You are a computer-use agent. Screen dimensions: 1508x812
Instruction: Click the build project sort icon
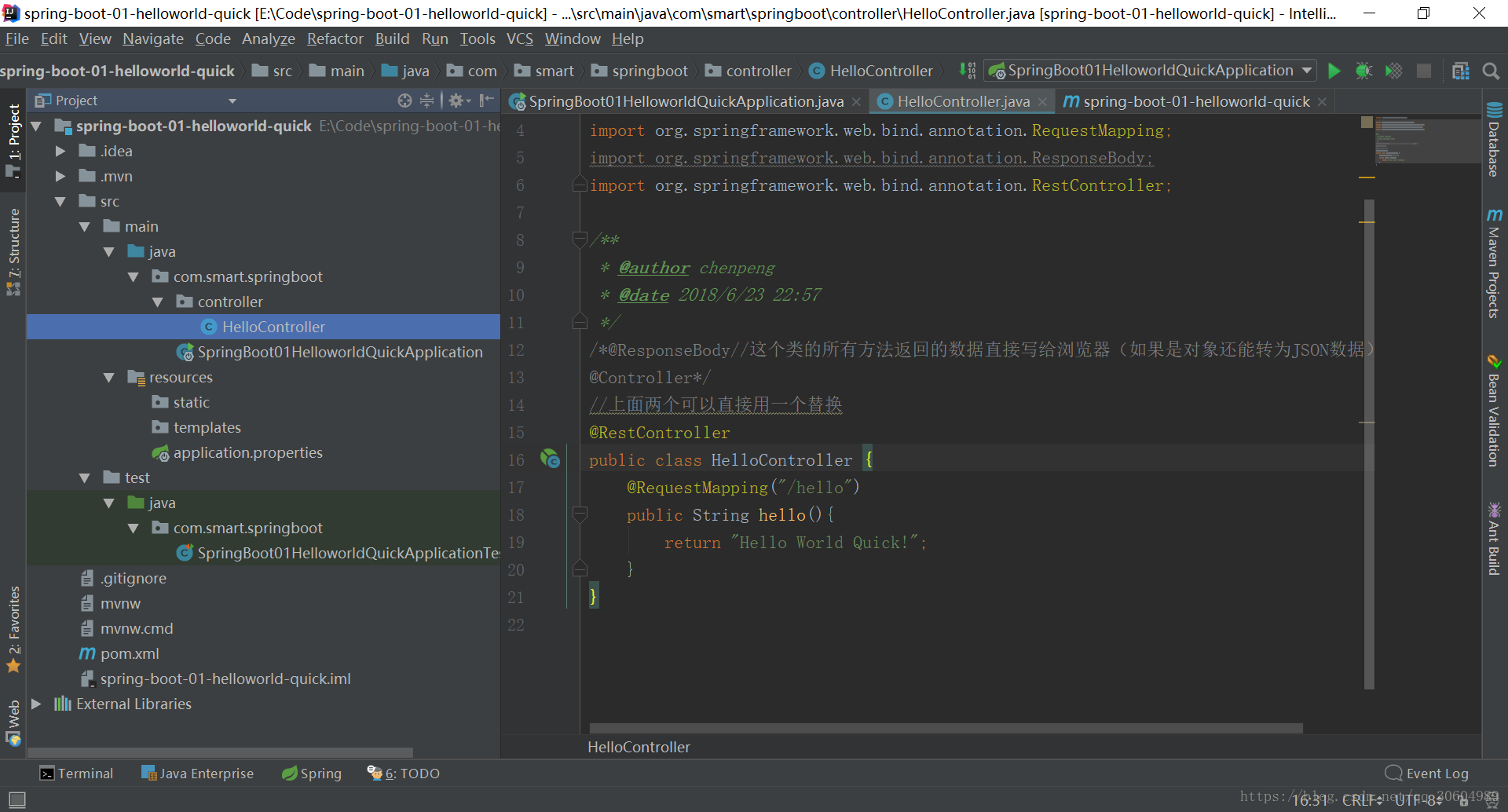pyautogui.click(x=968, y=71)
